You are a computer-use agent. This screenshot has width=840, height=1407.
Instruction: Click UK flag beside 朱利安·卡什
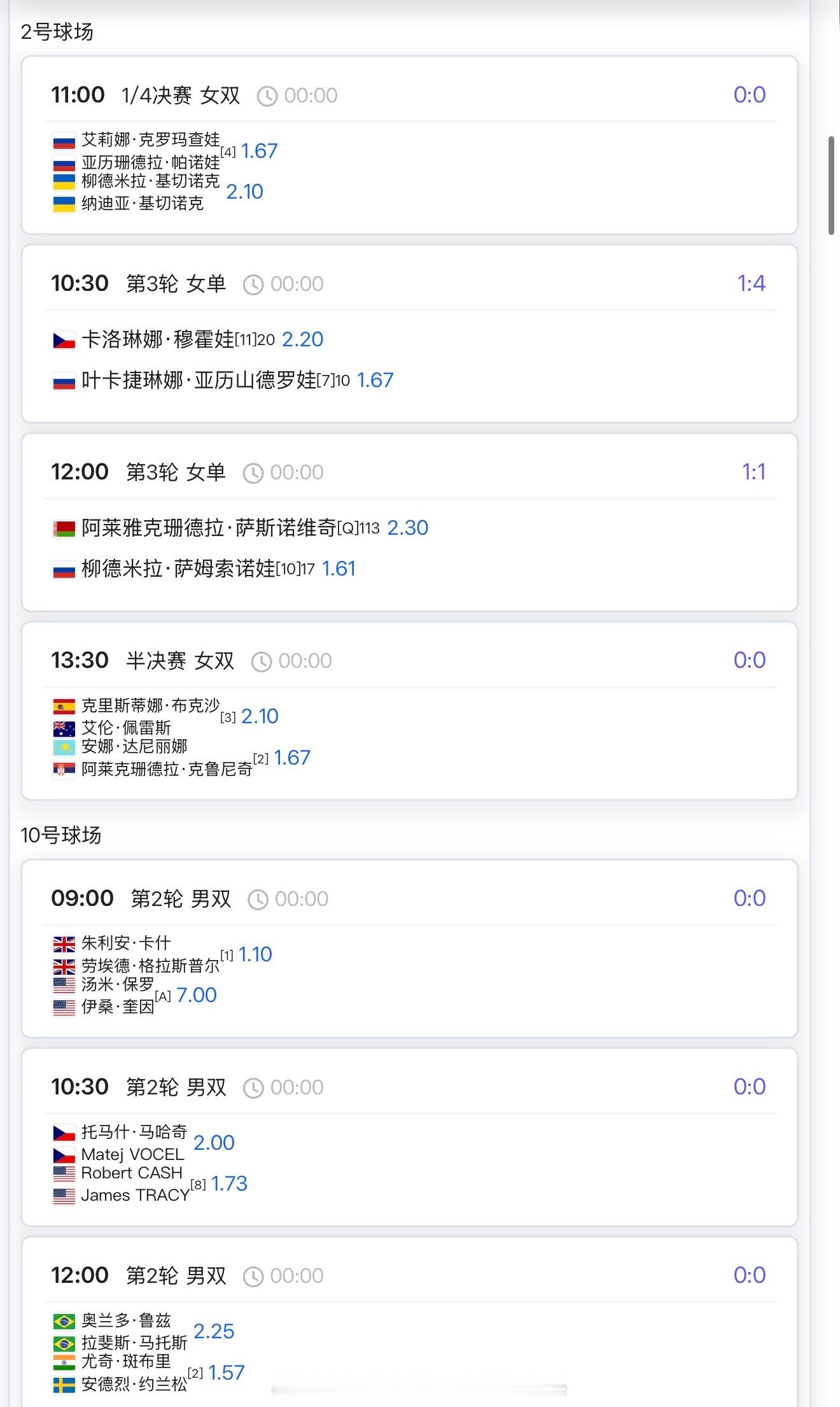[64, 944]
